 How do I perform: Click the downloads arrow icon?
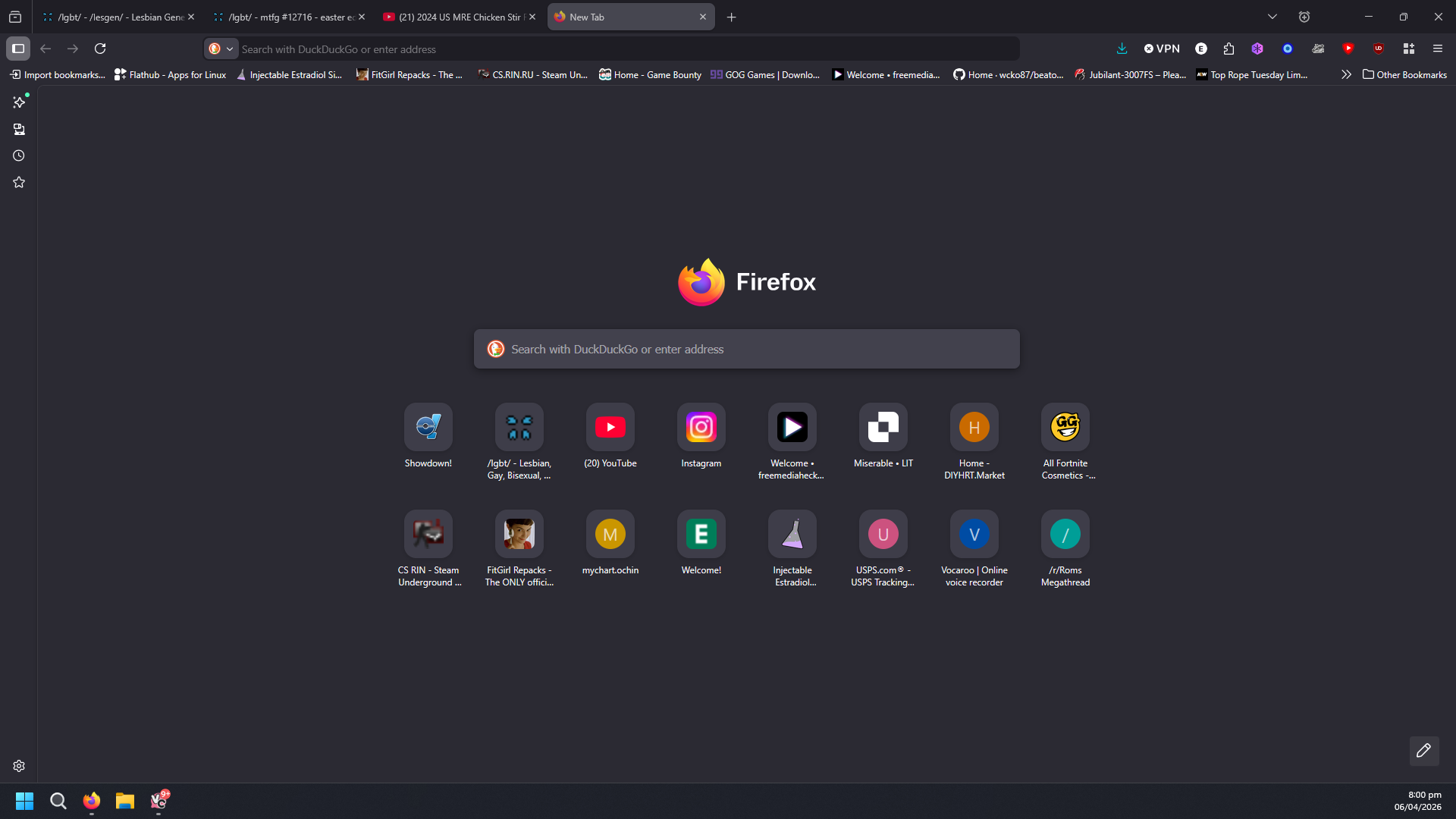(1122, 49)
